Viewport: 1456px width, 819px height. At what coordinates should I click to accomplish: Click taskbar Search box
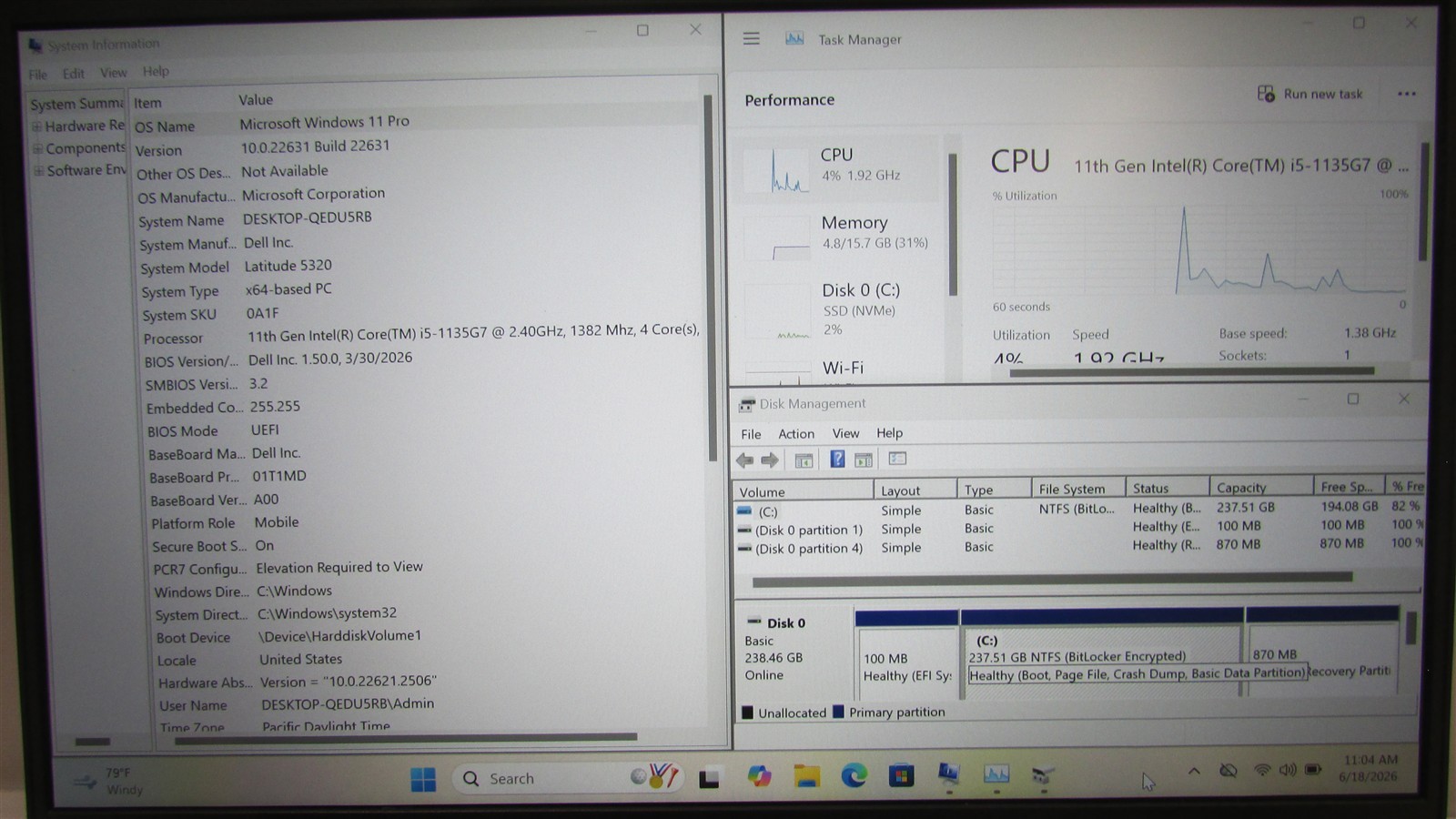click(569, 778)
